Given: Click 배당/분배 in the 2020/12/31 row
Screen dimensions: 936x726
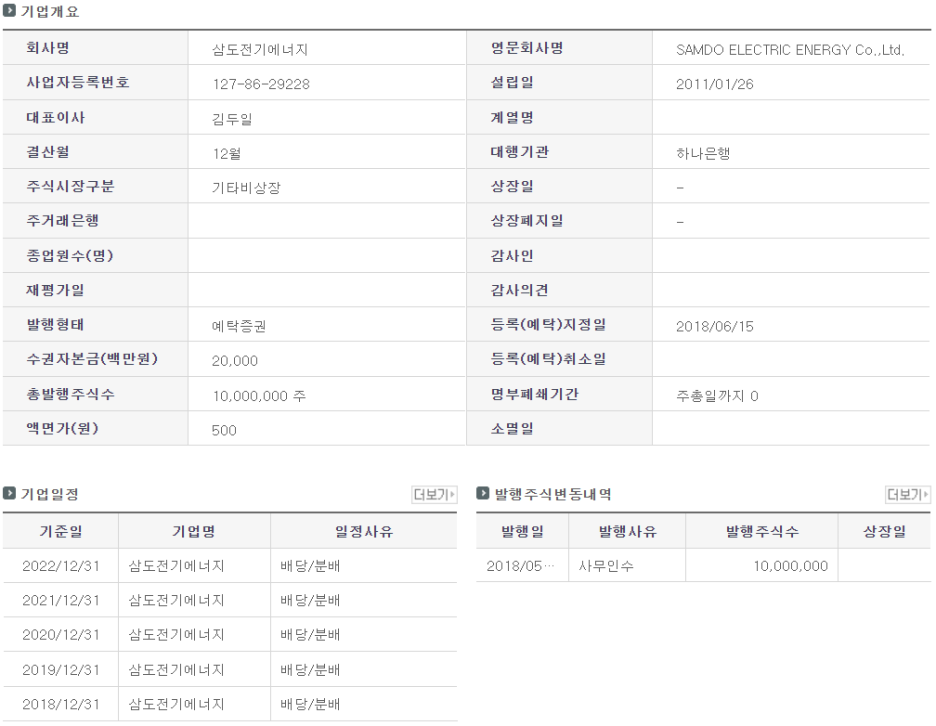Looking at the screenshot, I should coord(310,635).
